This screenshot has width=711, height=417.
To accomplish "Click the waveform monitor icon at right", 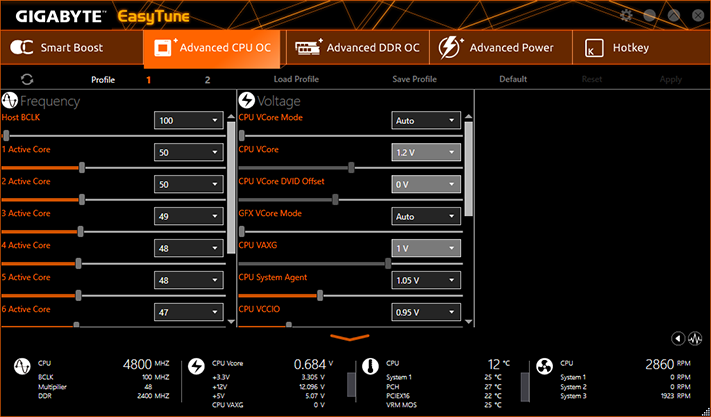I will coord(695,338).
